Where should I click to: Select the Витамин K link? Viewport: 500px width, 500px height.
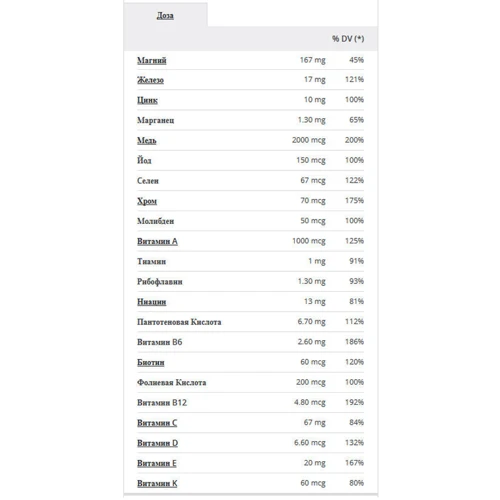(x=157, y=483)
